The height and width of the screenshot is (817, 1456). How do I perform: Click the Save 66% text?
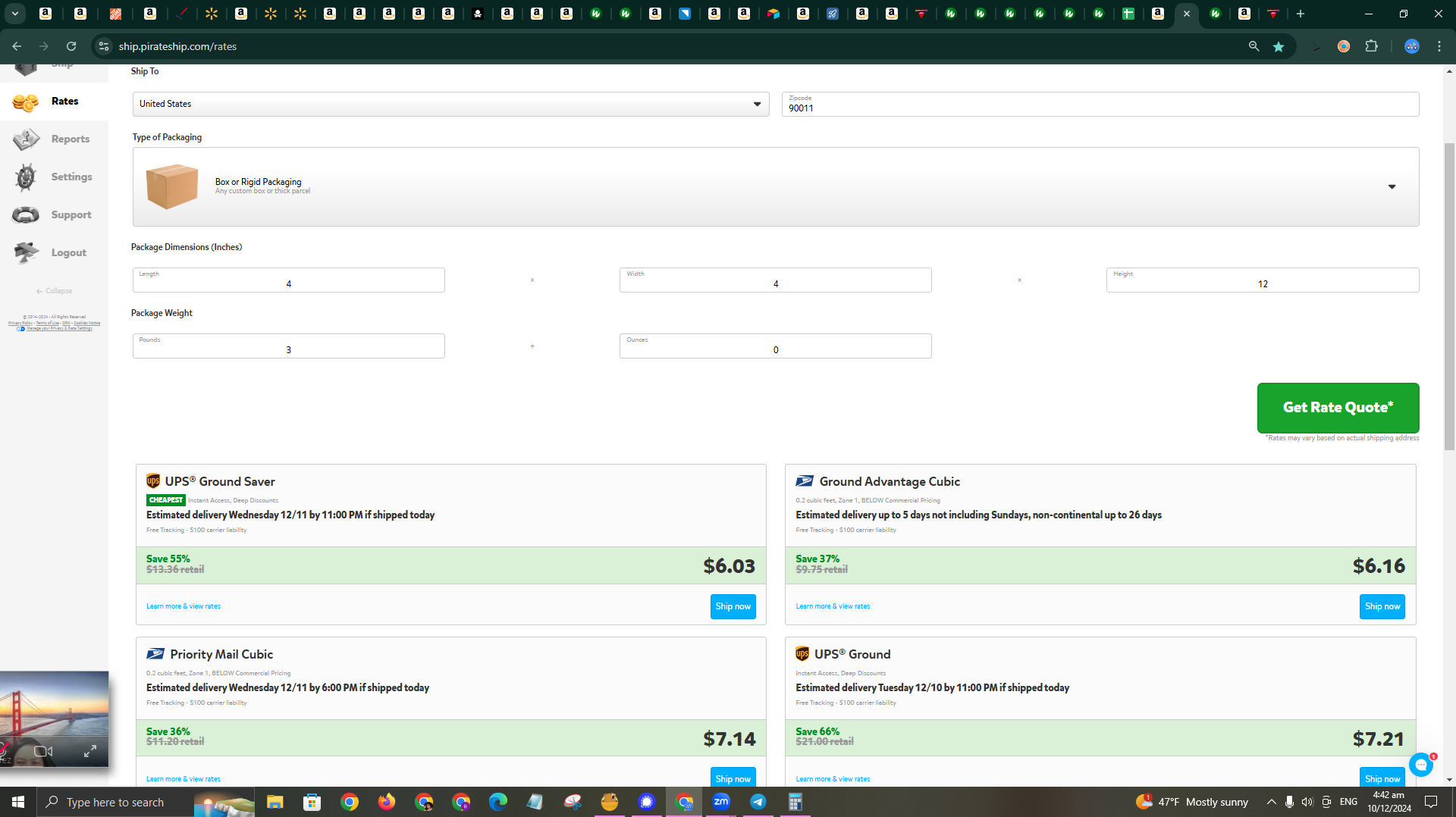pos(817,732)
